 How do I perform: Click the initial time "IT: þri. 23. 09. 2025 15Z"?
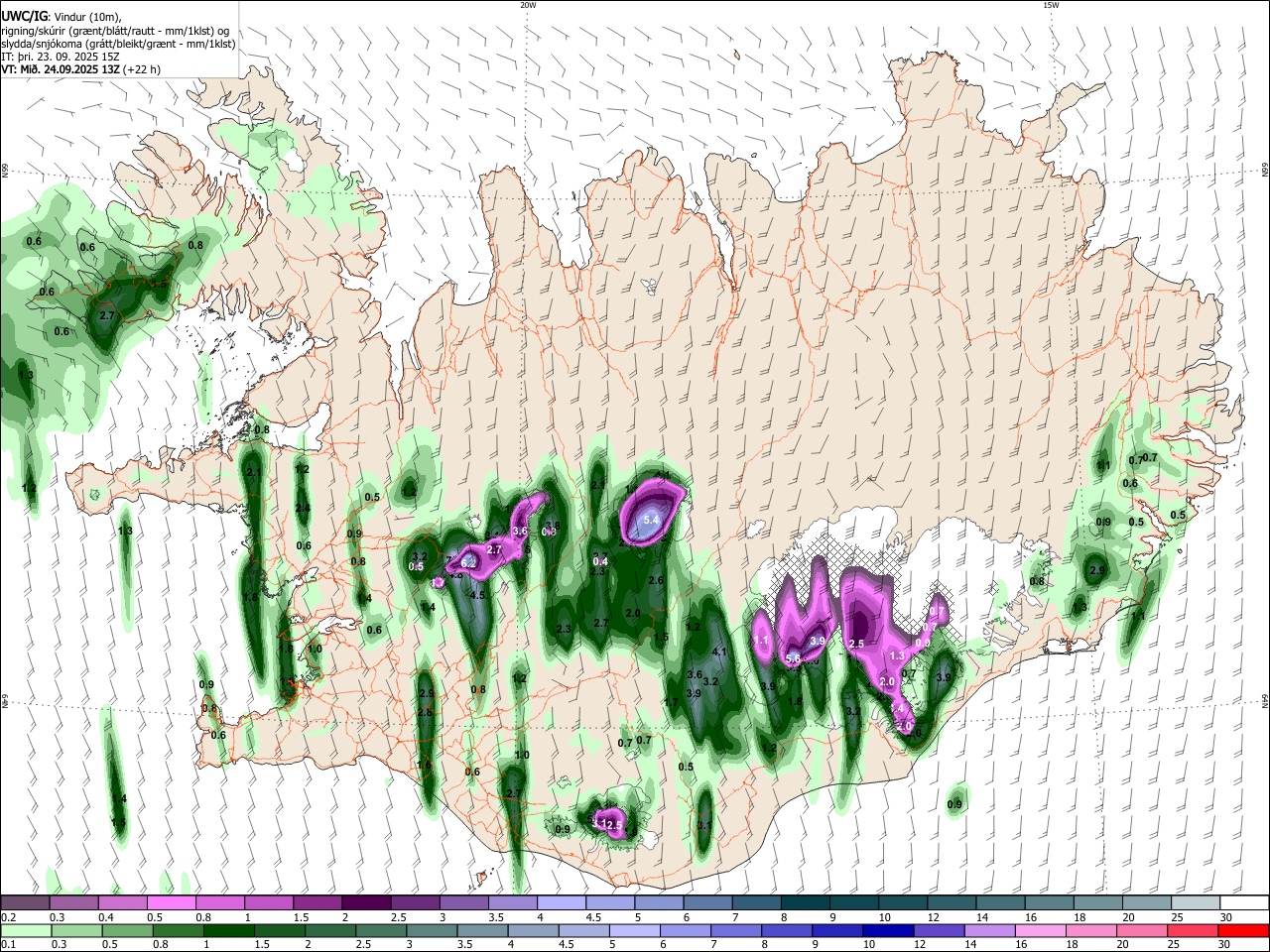(61, 57)
